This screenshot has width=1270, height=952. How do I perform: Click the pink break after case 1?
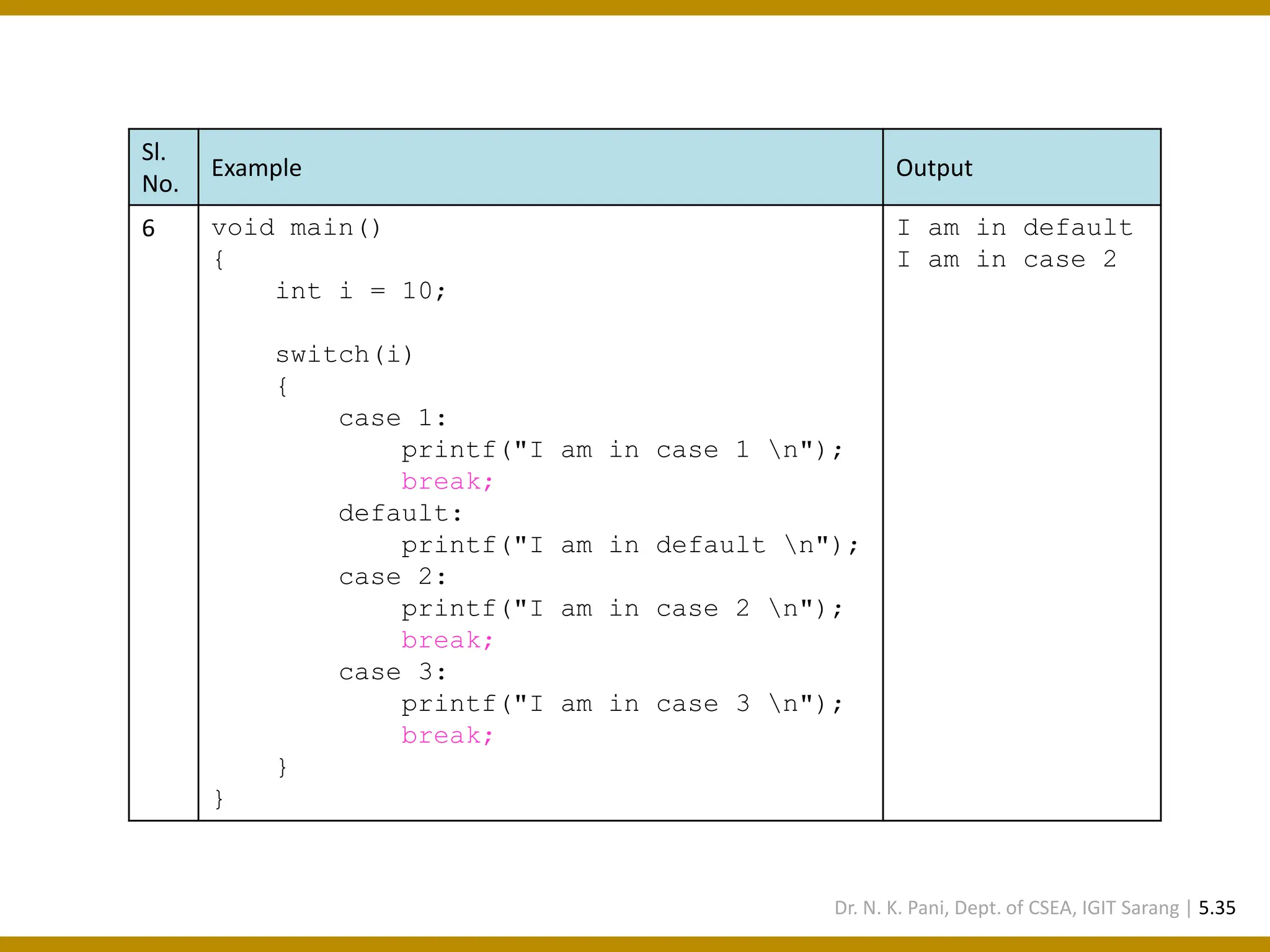coord(447,482)
